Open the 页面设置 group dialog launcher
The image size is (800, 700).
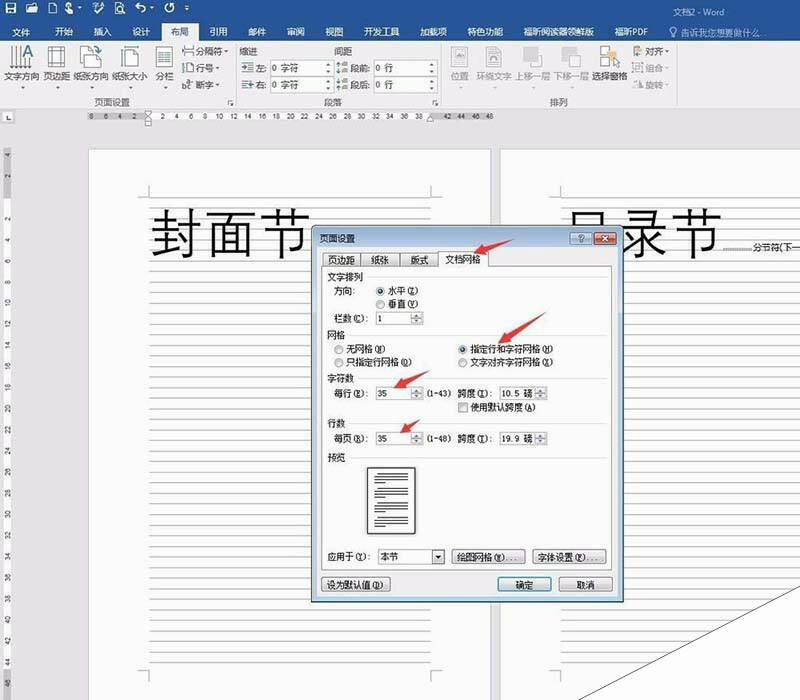[230, 103]
